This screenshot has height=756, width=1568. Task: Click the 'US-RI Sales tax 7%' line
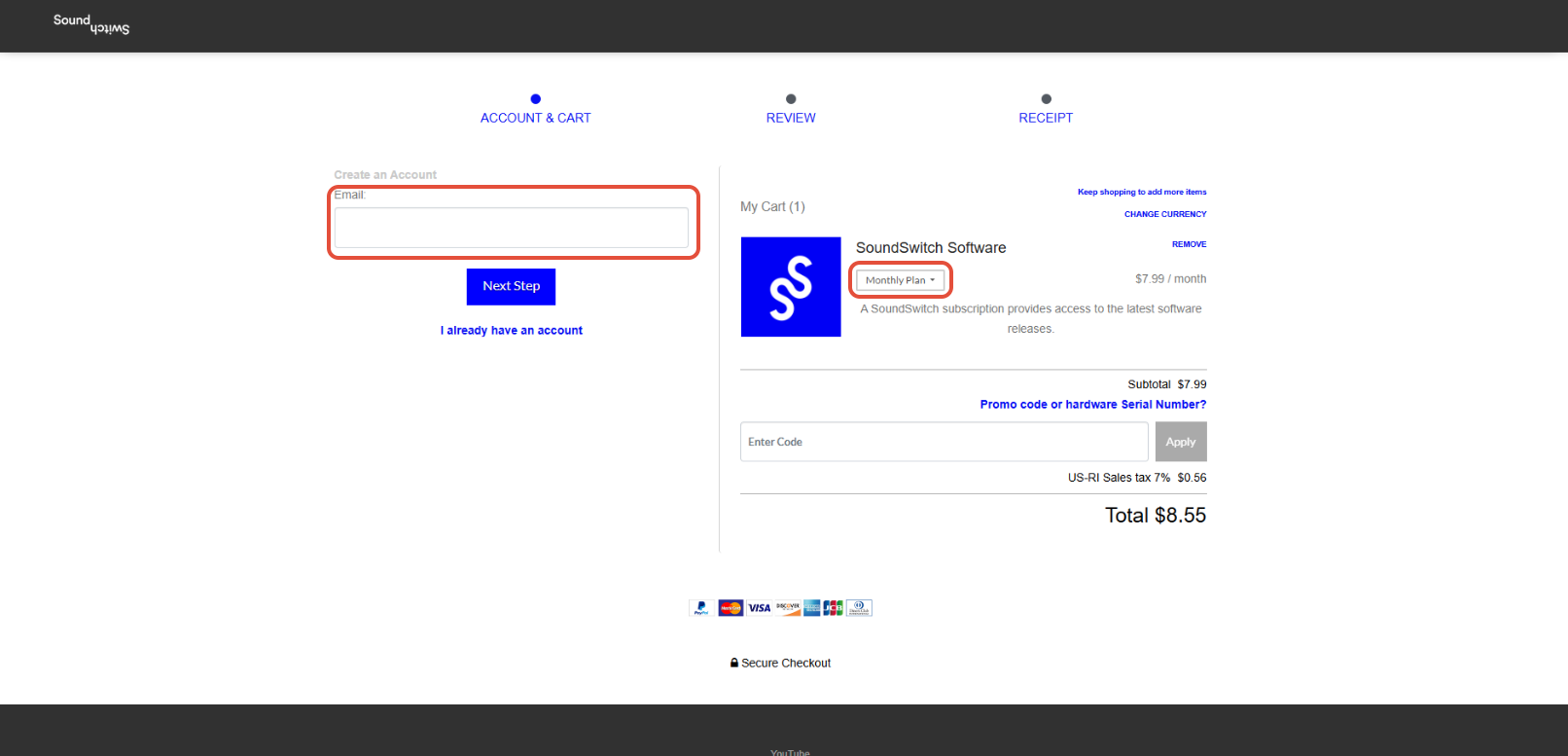tap(1137, 478)
